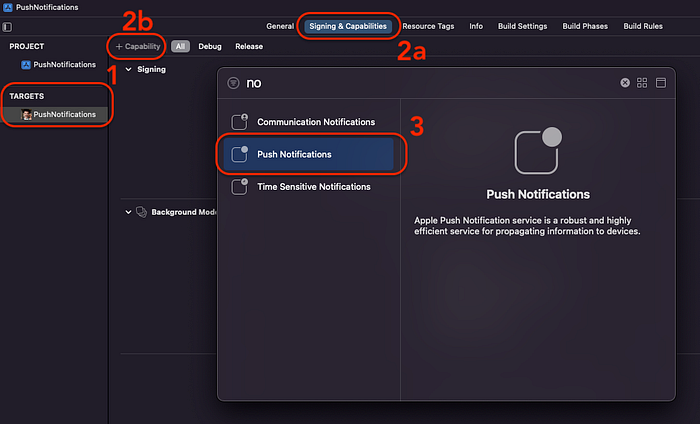This screenshot has height=424, width=700.
Task: Click the Push Notifications title in detail pane
Action: point(538,194)
